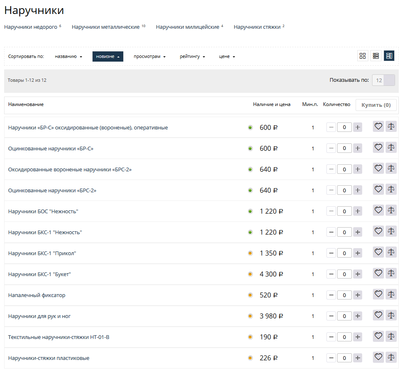This screenshot has height=371, width=400.
Task: Decrease quantity for Наручники-стяжки пластиковые
Action: (x=331, y=358)
